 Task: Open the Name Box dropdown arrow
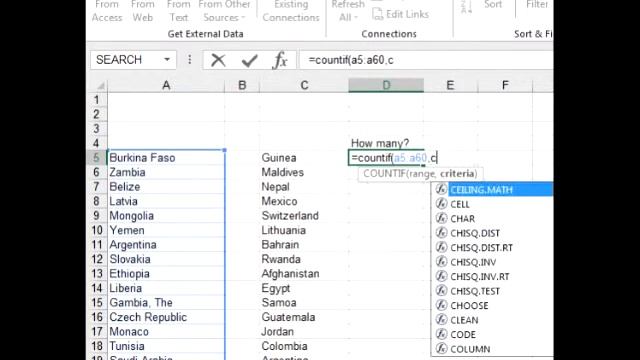tap(167, 60)
